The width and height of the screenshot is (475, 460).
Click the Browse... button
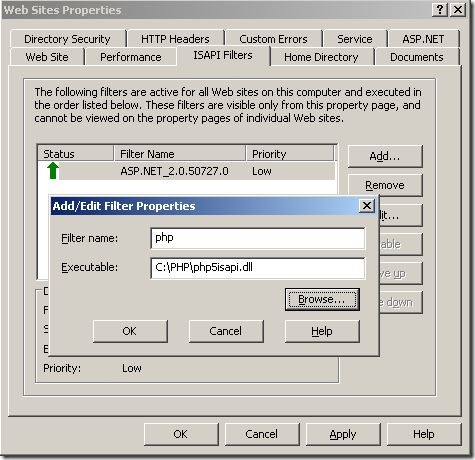point(322,299)
